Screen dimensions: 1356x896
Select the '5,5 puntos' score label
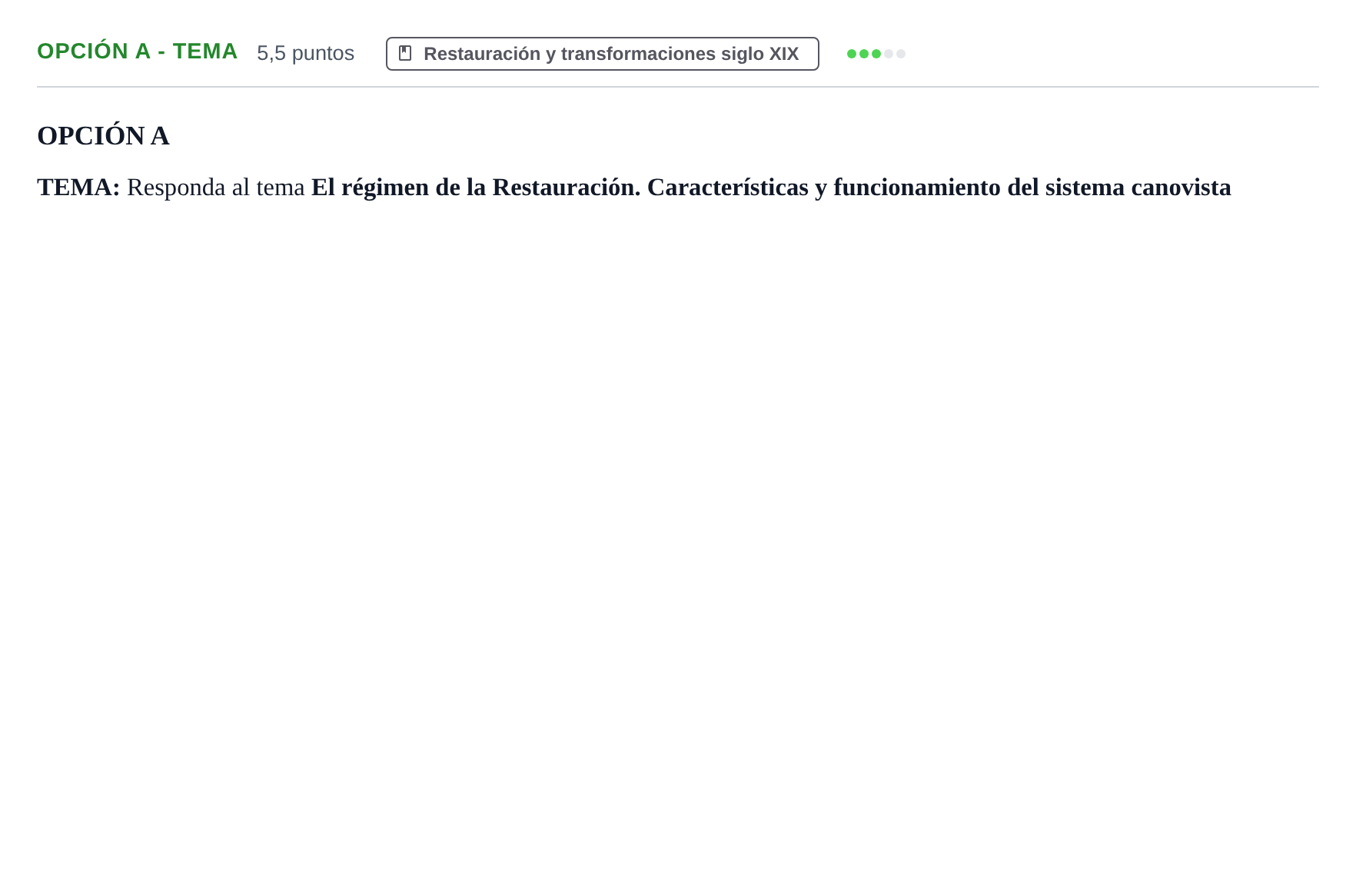(x=305, y=53)
